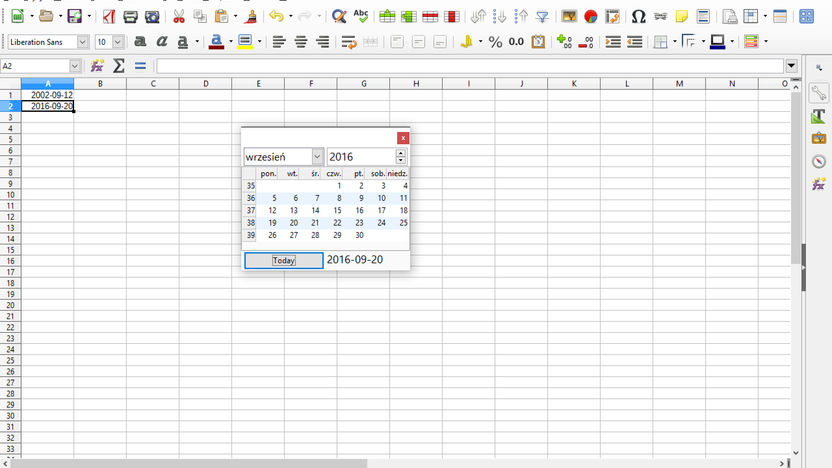Open the sidebar Properties deck
832x468 pixels.
pos(819,93)
